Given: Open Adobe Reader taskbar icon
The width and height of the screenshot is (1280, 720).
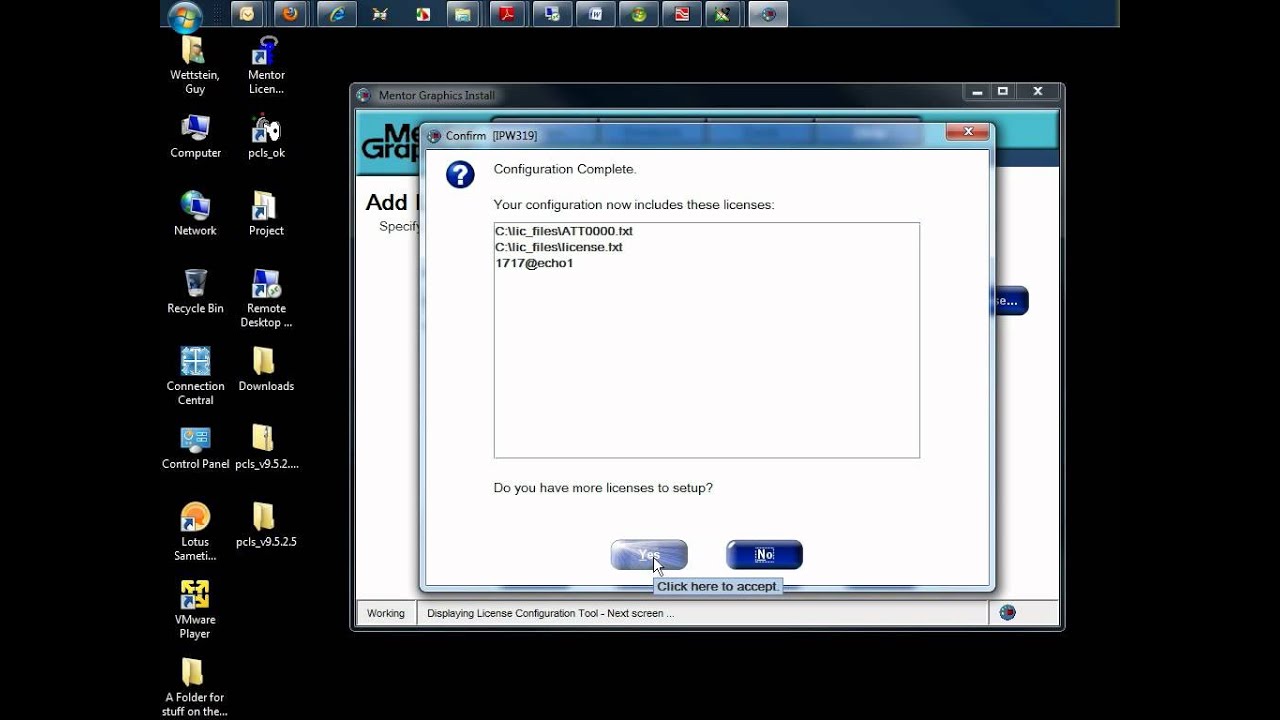Looking at the screenshot, I should 508,14.
